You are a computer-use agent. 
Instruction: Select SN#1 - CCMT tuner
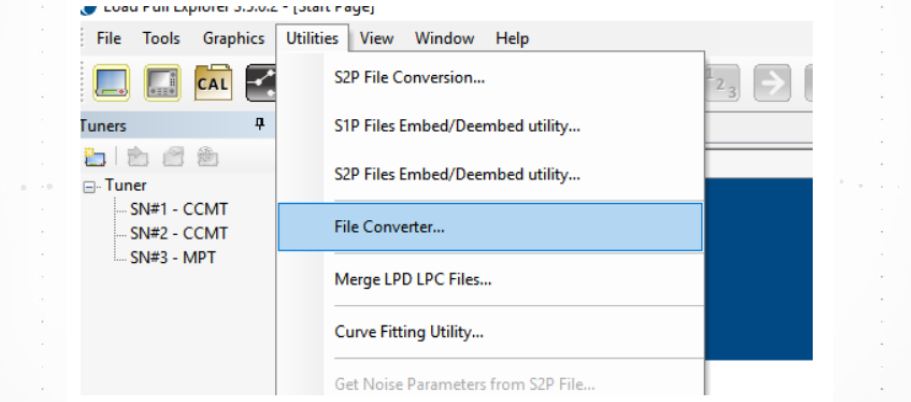[178, 209]
